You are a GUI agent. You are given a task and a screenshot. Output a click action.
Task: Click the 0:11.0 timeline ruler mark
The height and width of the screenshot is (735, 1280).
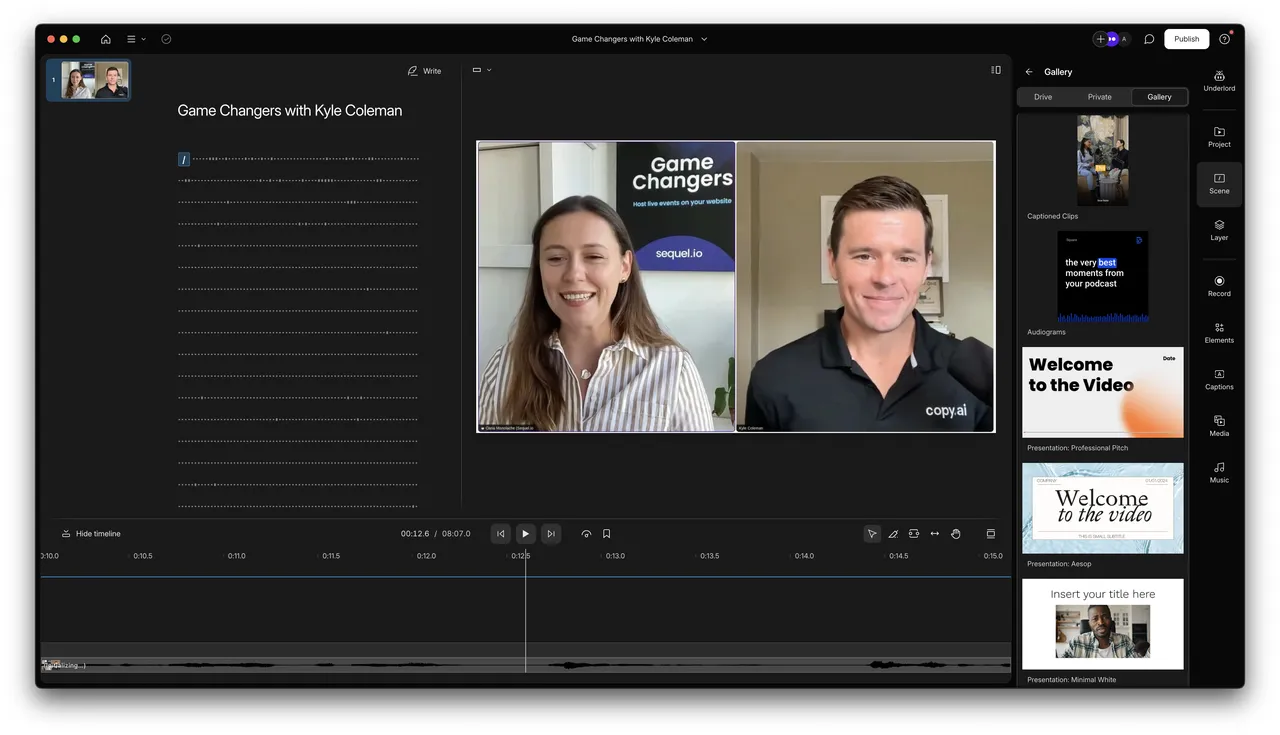tap(237, 556)
